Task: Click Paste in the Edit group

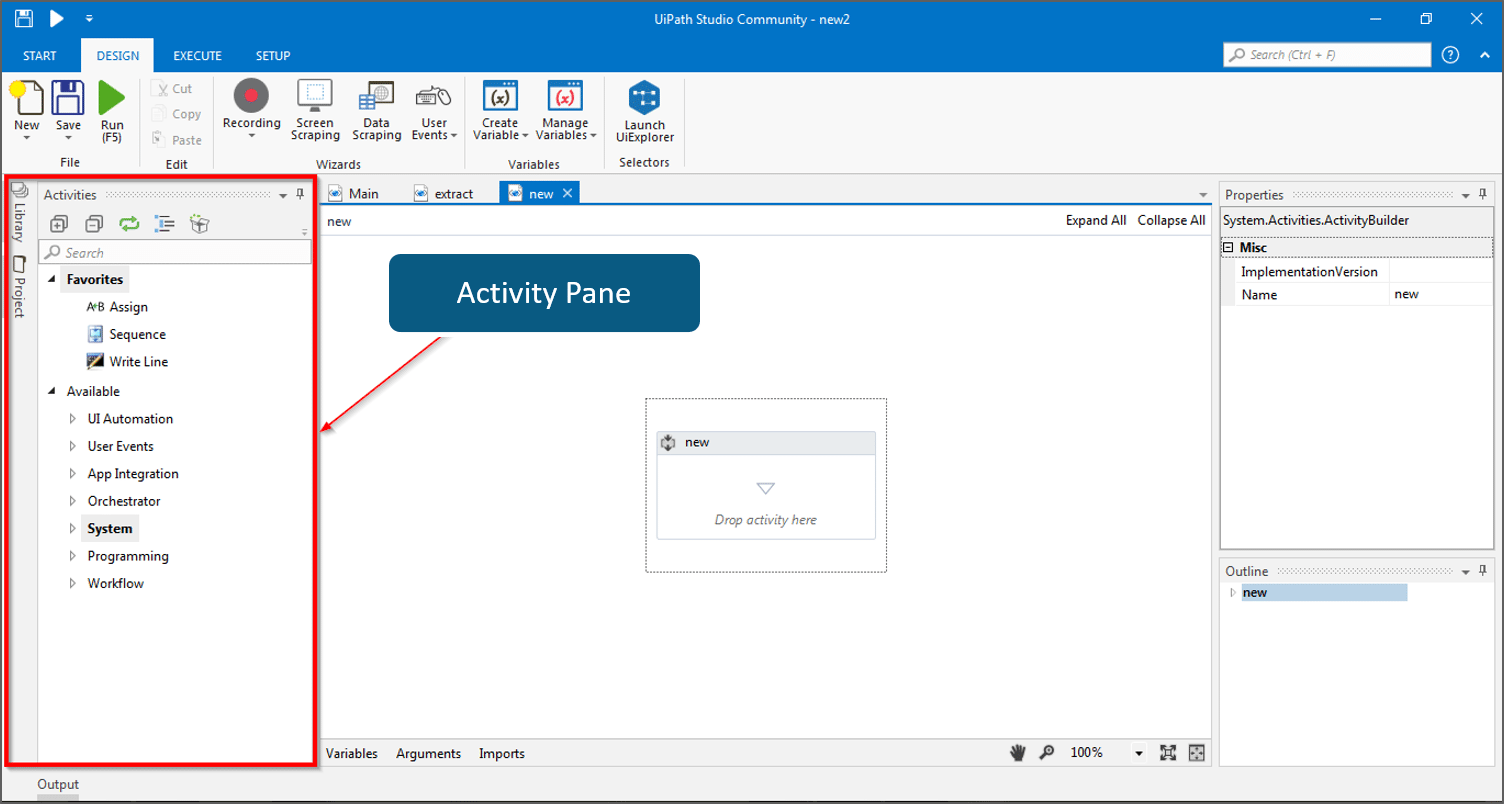Action: click(176, 140)
